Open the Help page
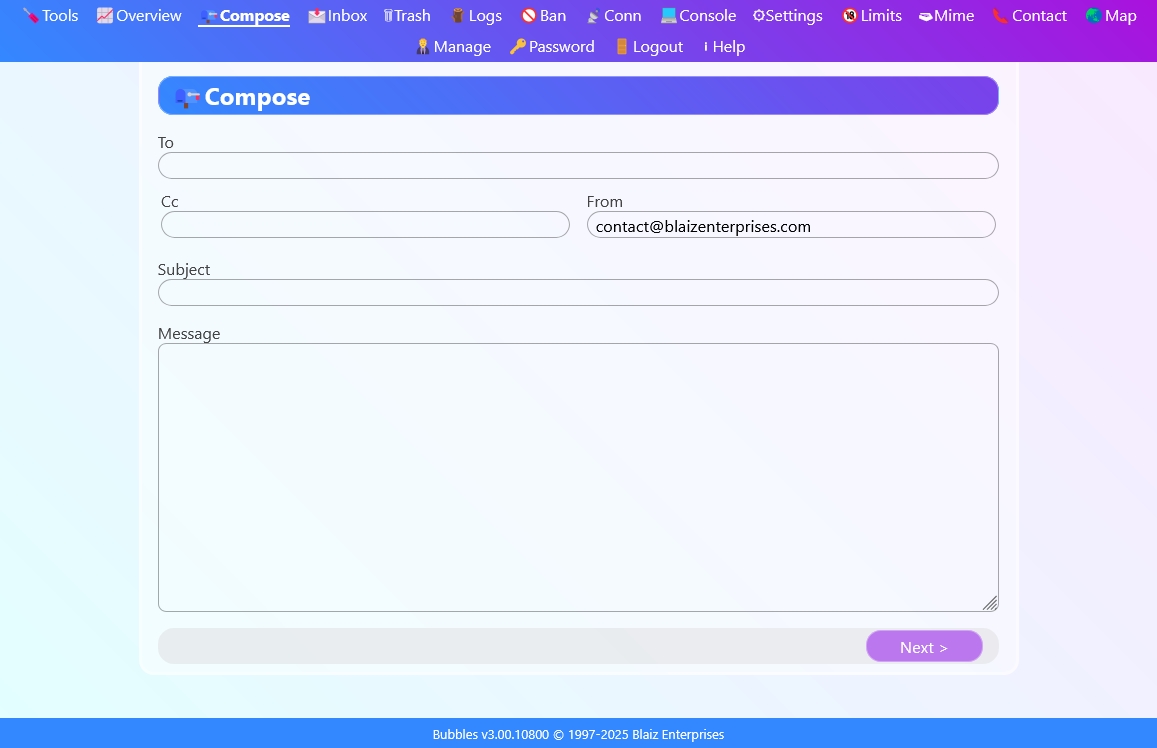 tap(724, 46)
